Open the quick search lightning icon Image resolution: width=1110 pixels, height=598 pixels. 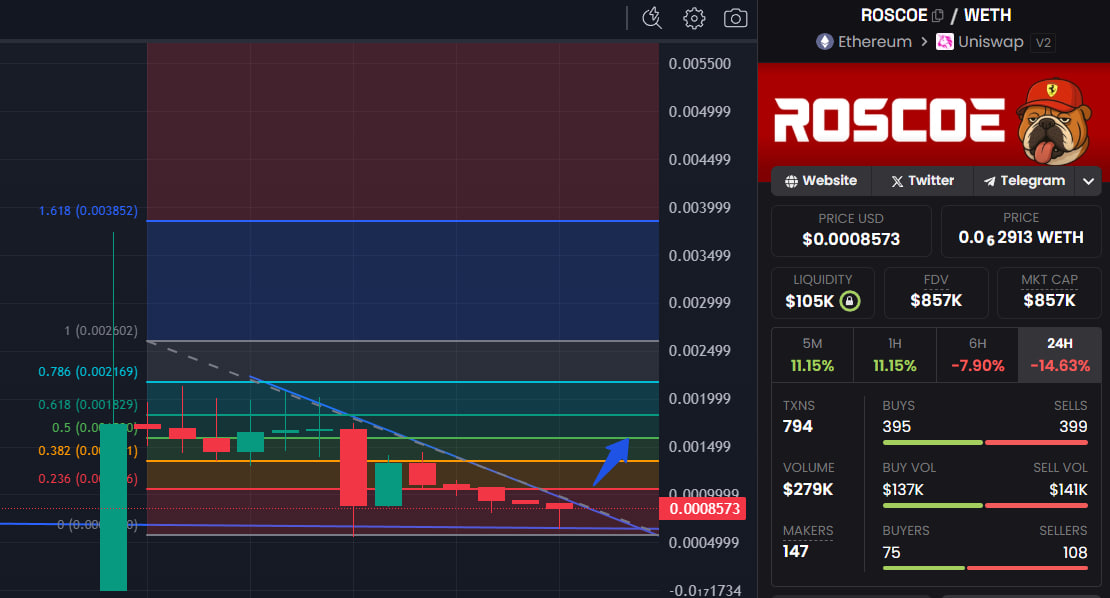[x=652, y=18]
